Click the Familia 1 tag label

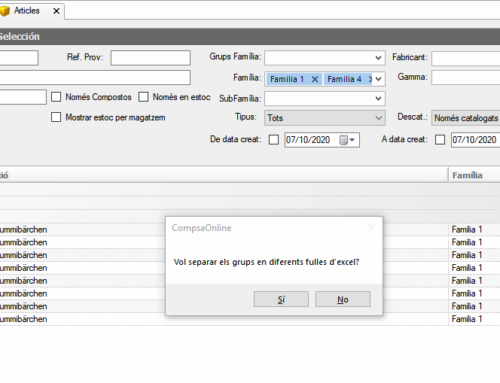(x=287, y=79)
